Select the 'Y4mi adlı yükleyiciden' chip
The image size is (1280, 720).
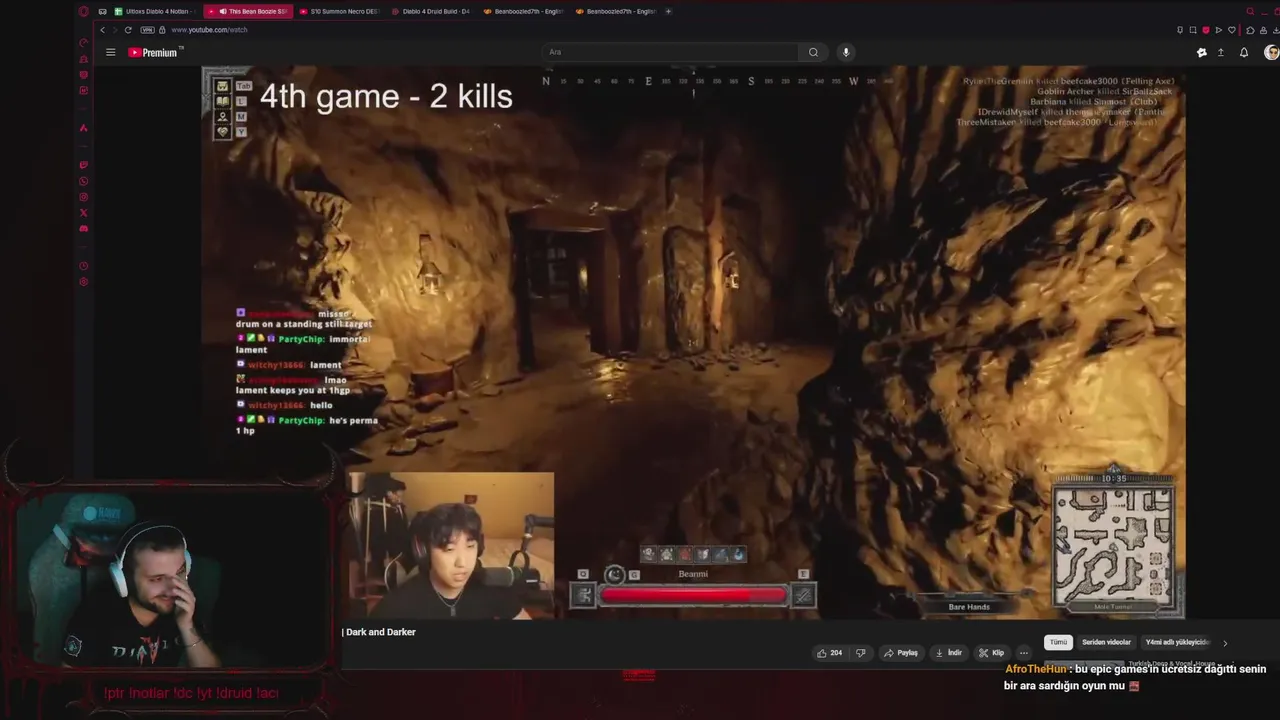coord(1177,642)
